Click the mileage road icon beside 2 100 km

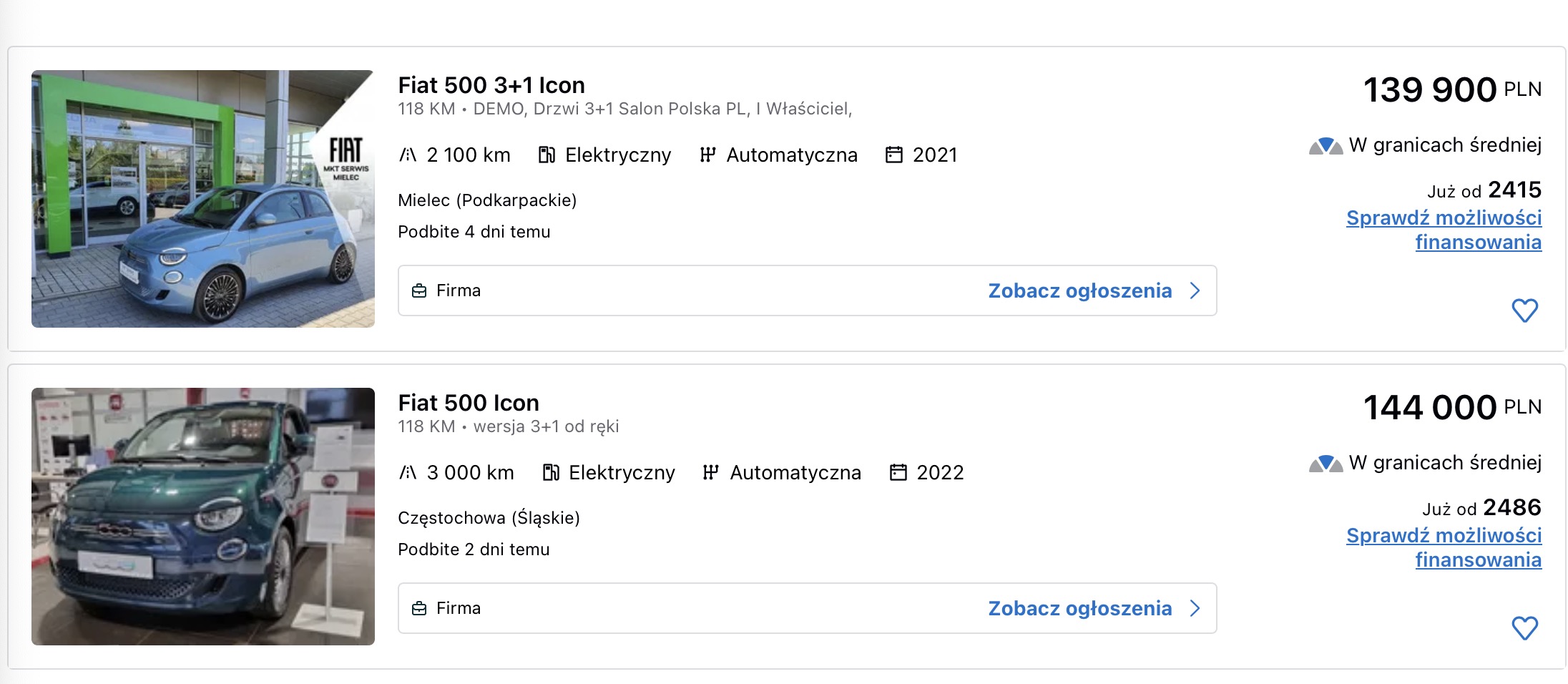(x=408, y=155)
